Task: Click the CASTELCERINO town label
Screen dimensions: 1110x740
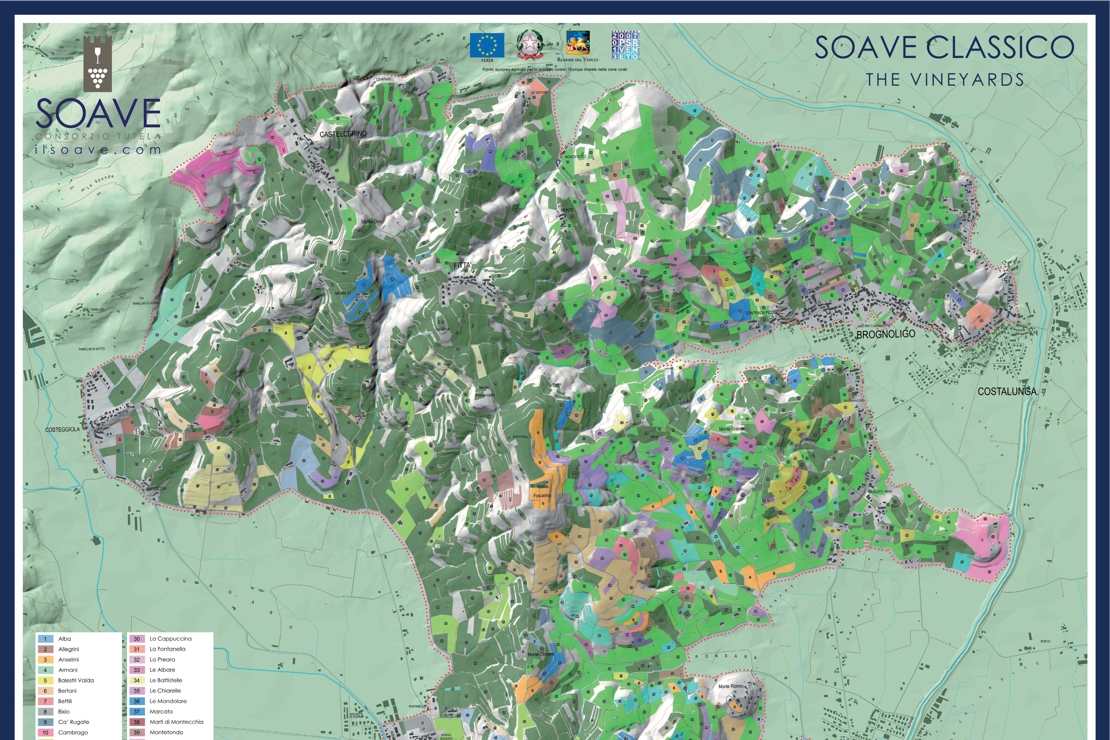Action: (x=343, y=134)
